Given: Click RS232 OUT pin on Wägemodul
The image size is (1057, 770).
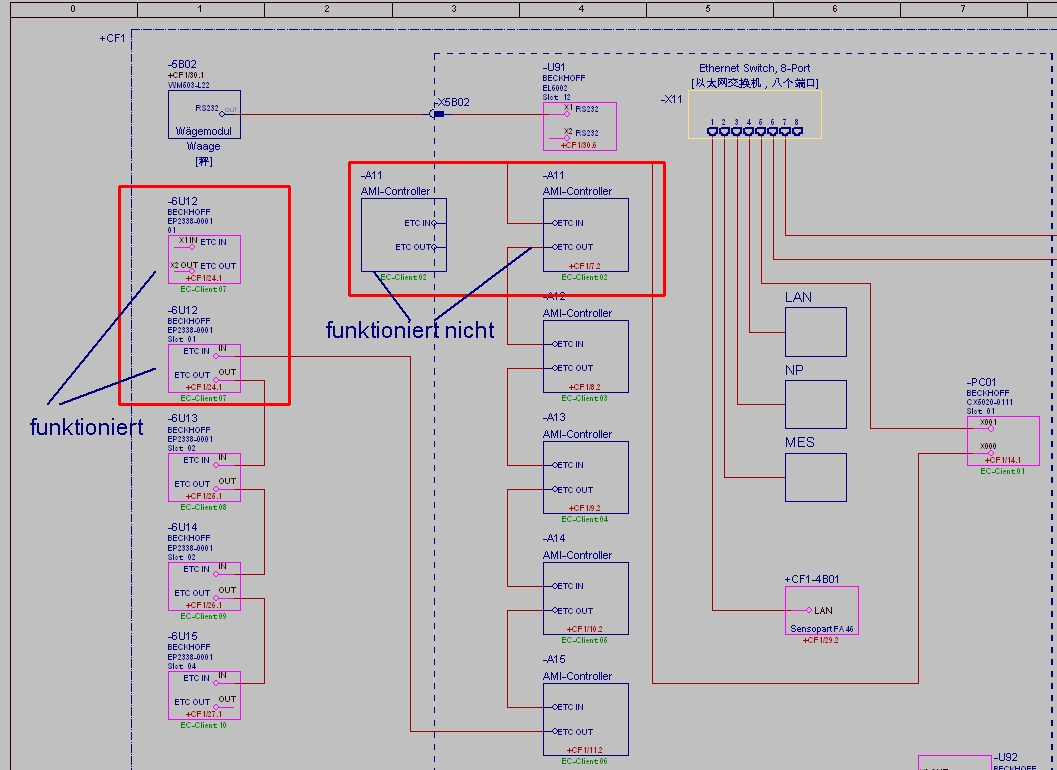Looking at the screenshot, I should (x=222, y=114).
